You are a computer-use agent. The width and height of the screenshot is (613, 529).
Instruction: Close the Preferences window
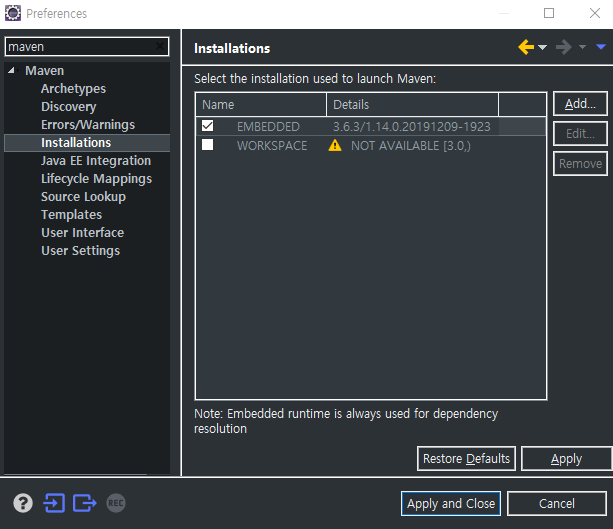coord(595,13)
